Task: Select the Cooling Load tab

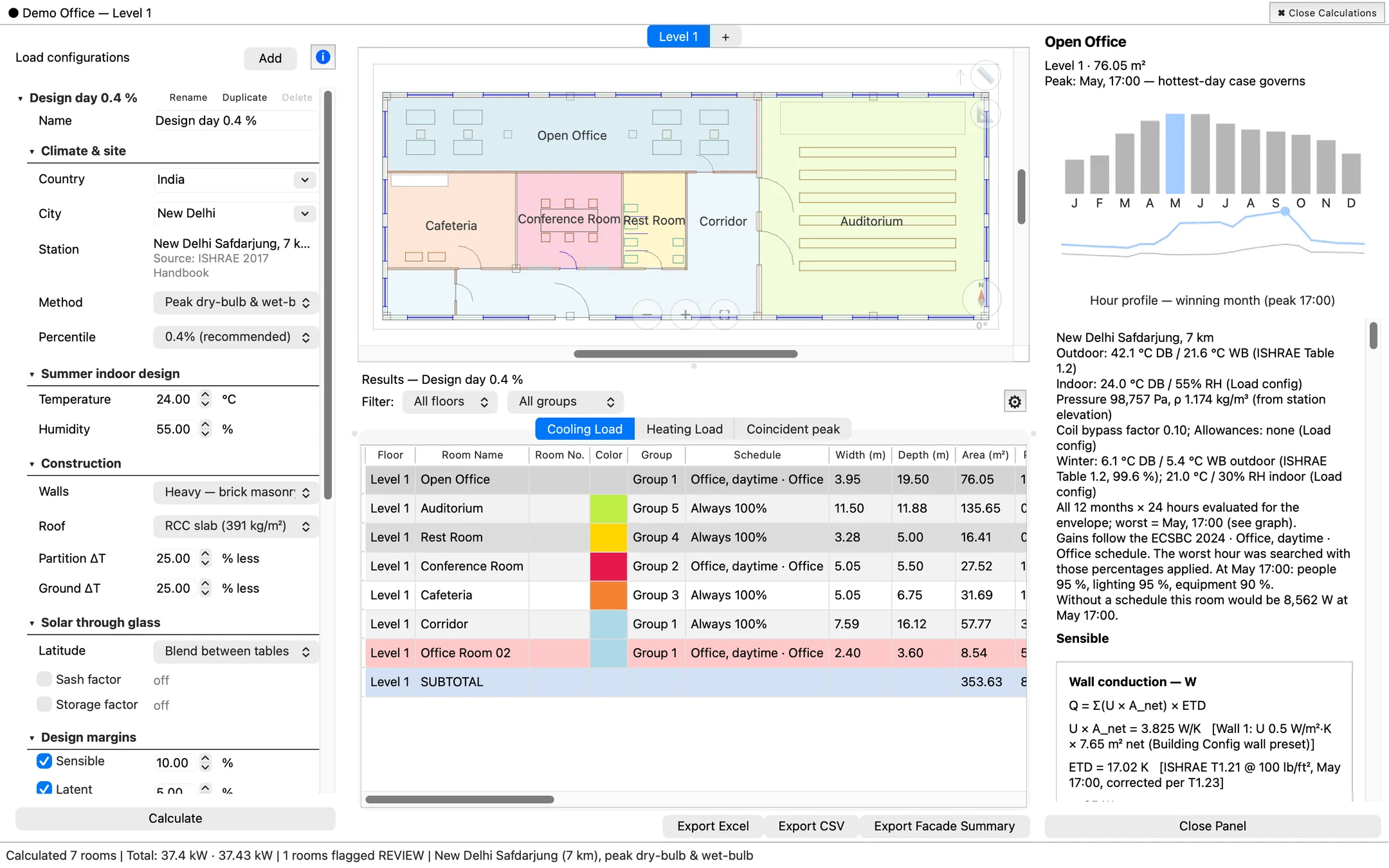Action: [x=585, y=429]
